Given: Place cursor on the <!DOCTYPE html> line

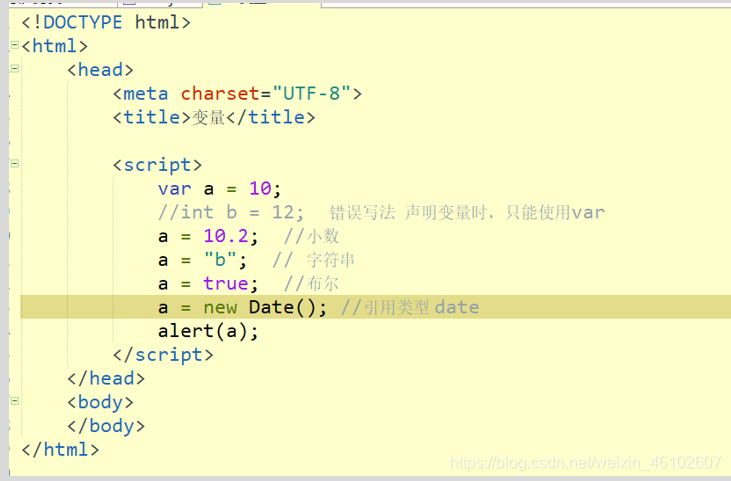Looking at the screenshot, I should click(106, 22).
